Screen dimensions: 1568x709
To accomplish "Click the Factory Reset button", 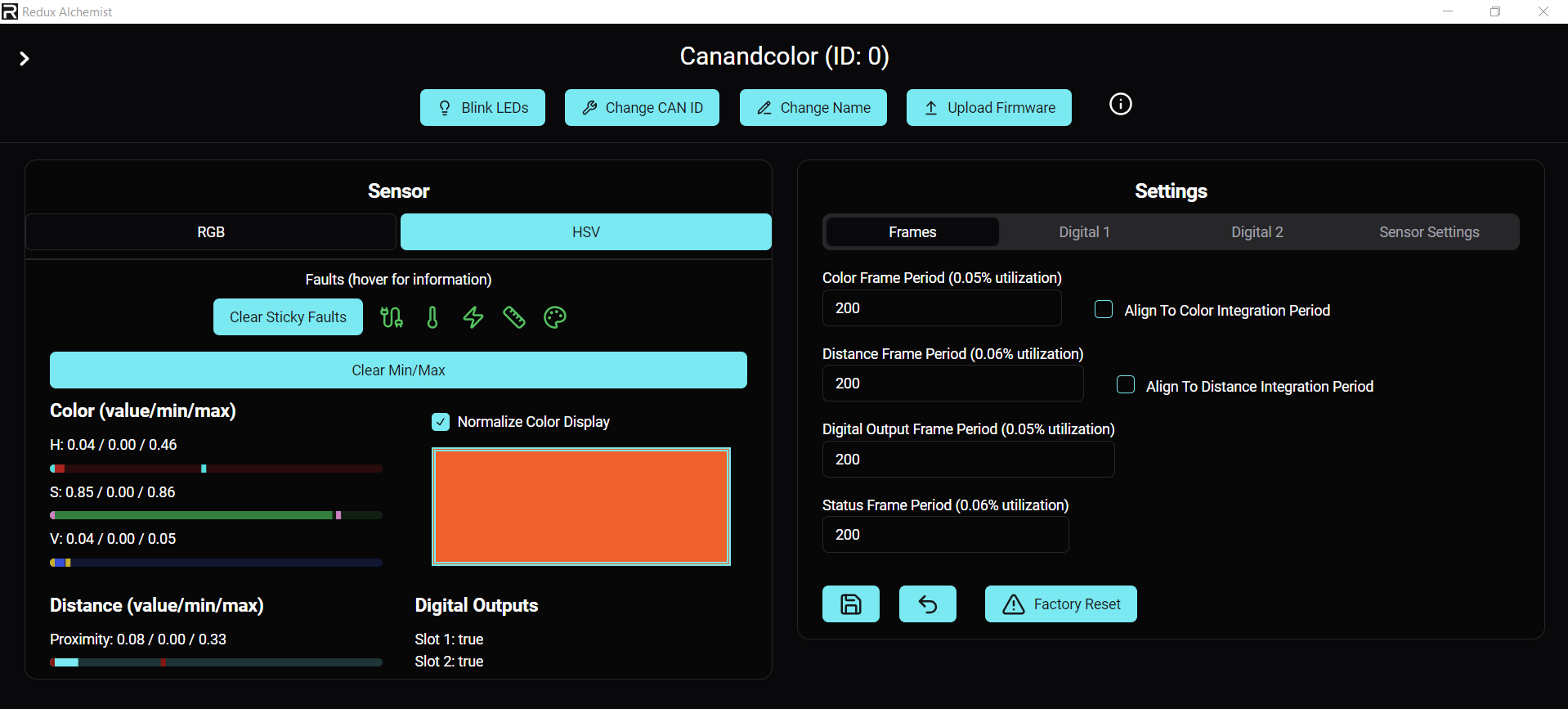I will click(x=1060, y=604).
